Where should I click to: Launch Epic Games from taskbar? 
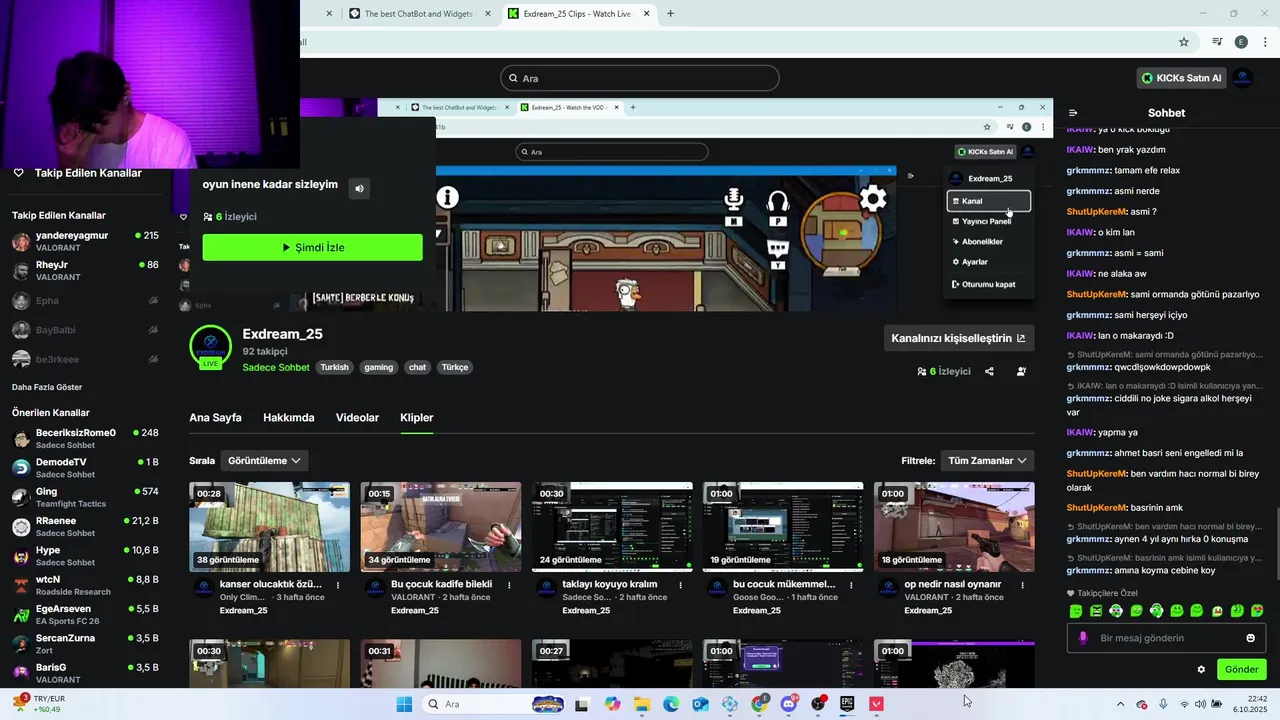pos(847,704)
